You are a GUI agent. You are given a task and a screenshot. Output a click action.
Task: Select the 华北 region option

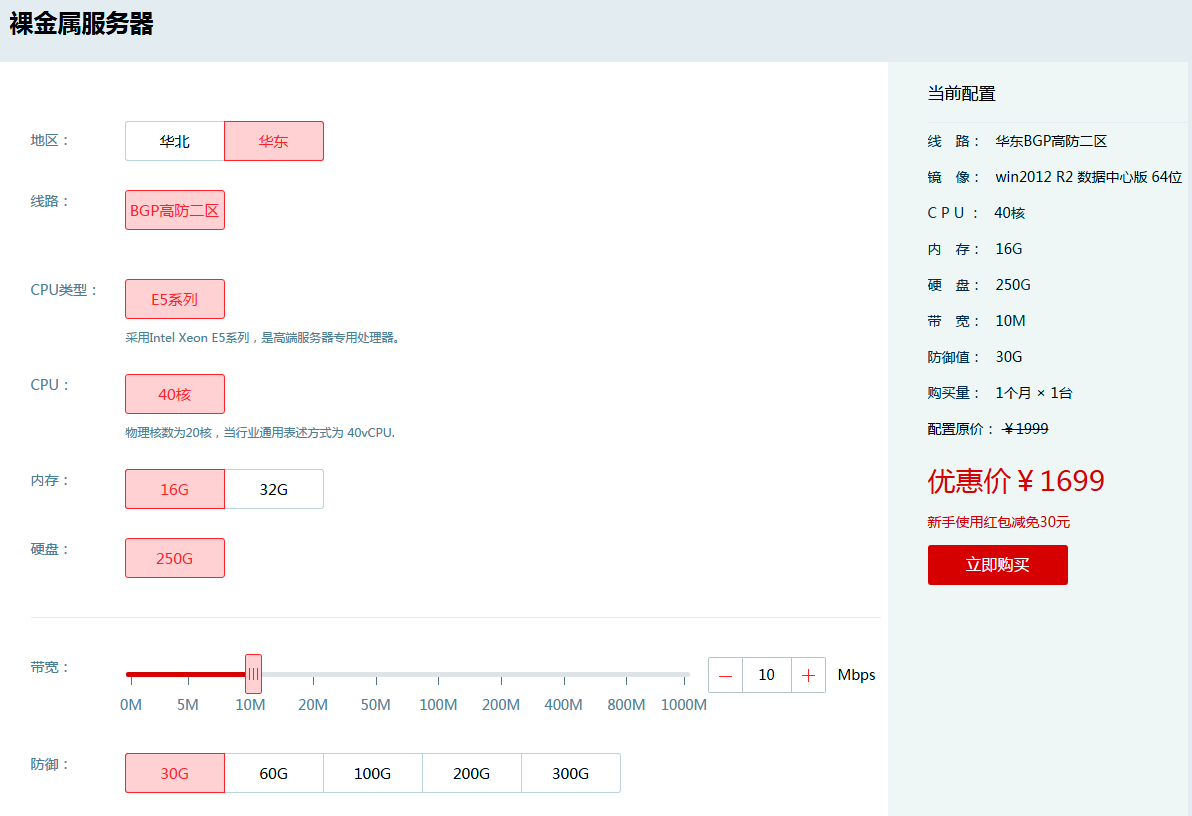point(175,141)
